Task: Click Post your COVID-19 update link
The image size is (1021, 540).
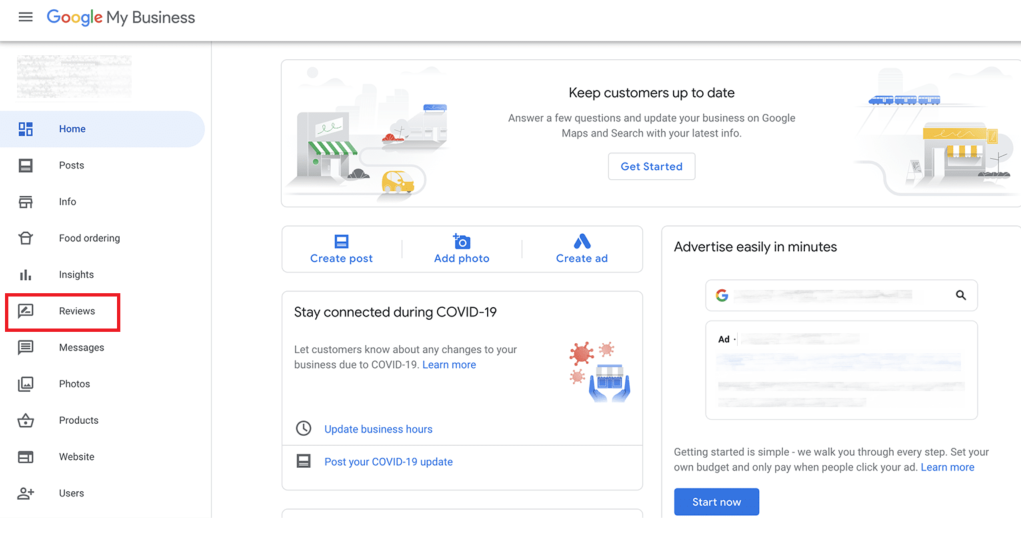Action: [388, 462]
